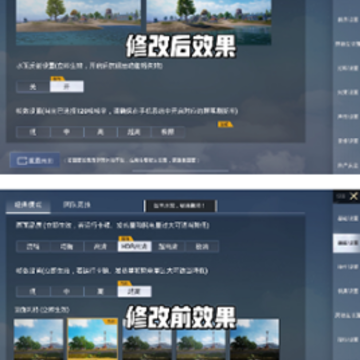Image resolution: width=360 pixels, height=360 pixels.
Task: Open right water preview image in upper panel
Action: point(209,22)
